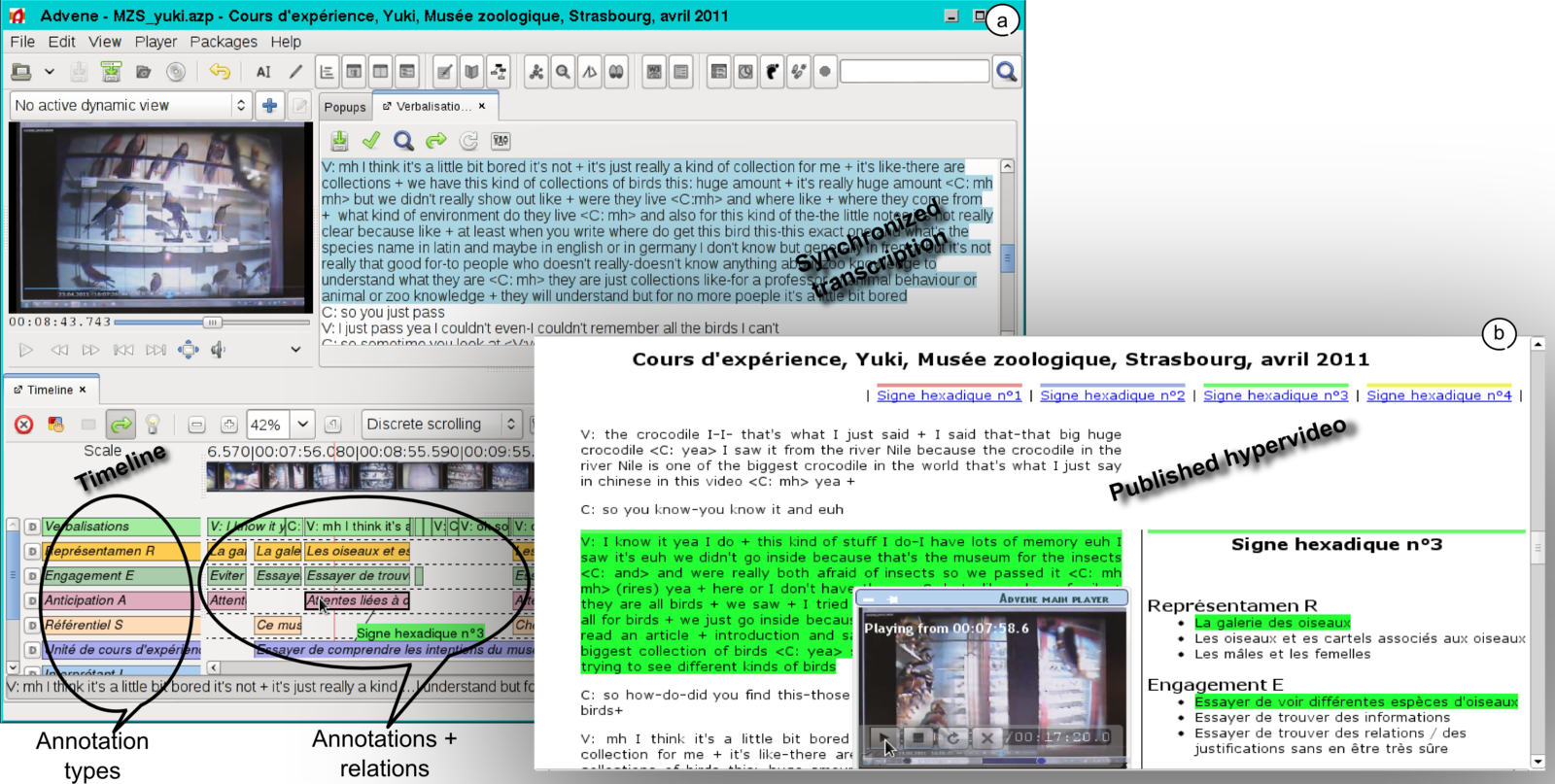The image size is (1555, 784).
Task: Open the File menu
Action: (x=22, y=42)
